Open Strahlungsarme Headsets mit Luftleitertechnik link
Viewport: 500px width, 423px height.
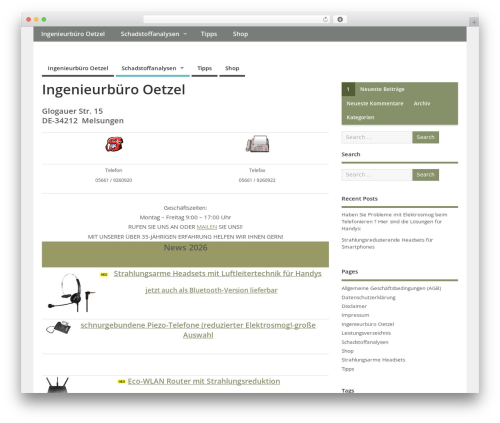point(218,274)
